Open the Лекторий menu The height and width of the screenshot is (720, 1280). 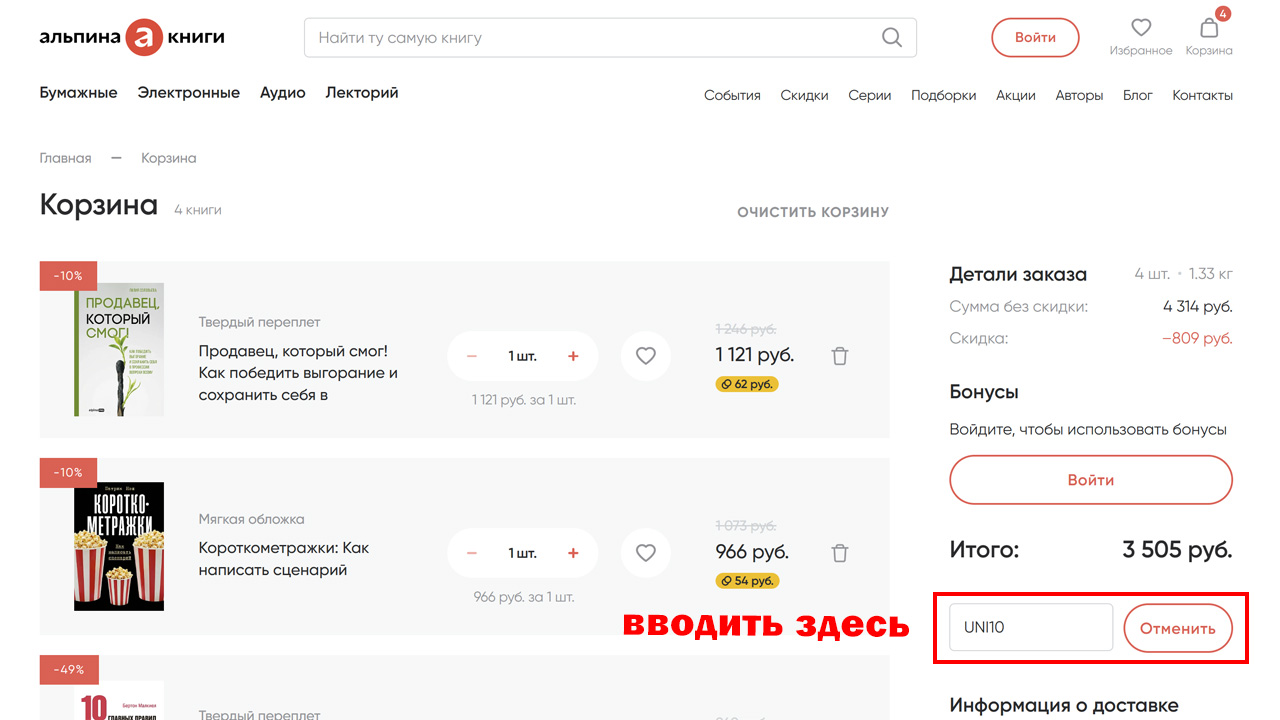362,93
